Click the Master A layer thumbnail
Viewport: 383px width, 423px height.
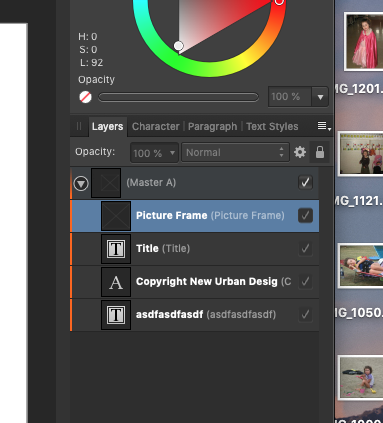[106, 183]
